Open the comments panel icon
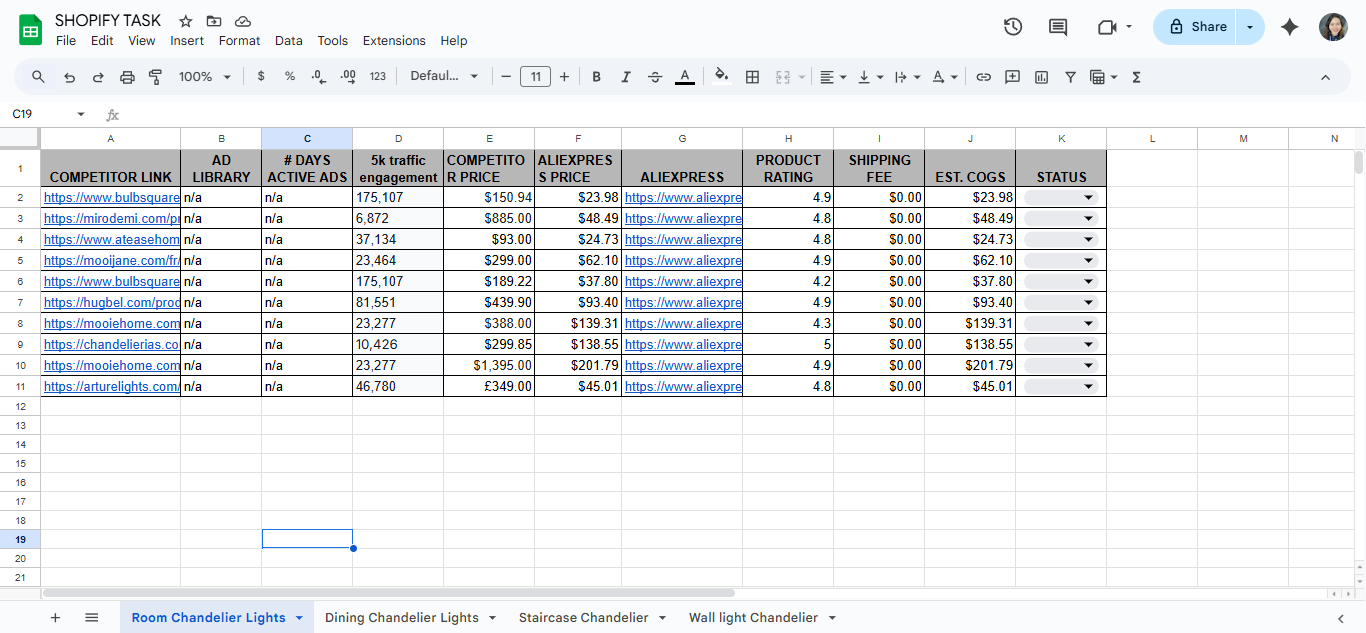1366x633 pixels. [x=1058, y=27]
